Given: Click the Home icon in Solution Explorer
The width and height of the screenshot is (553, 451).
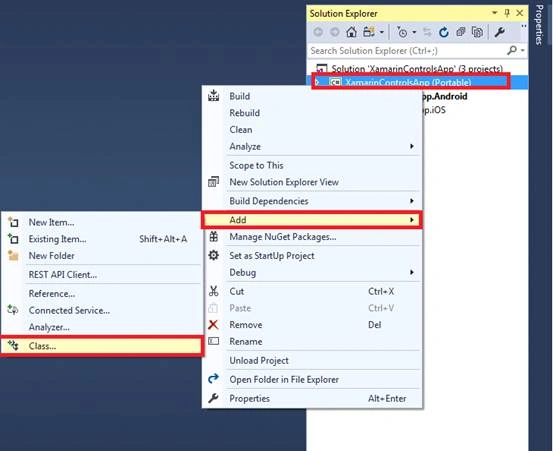Looking at the screenshot, I should click(351, 32).
